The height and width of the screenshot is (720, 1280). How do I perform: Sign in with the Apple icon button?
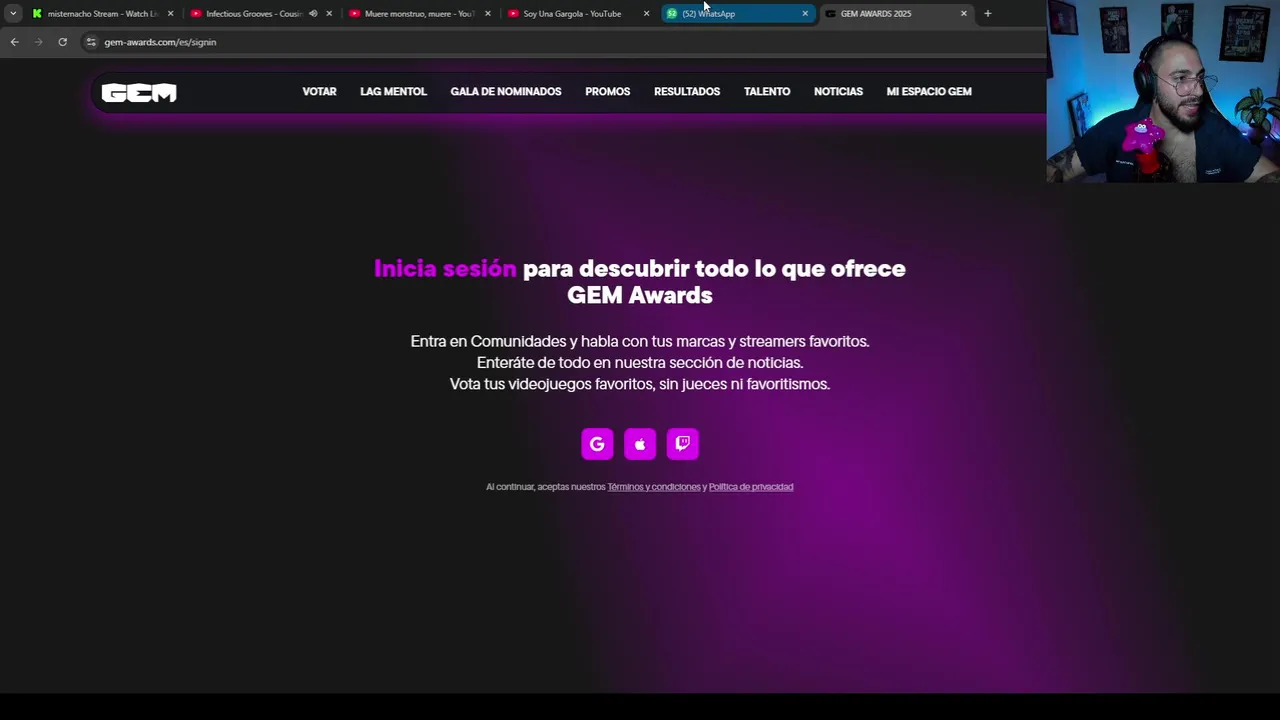(x=640, y=444)
